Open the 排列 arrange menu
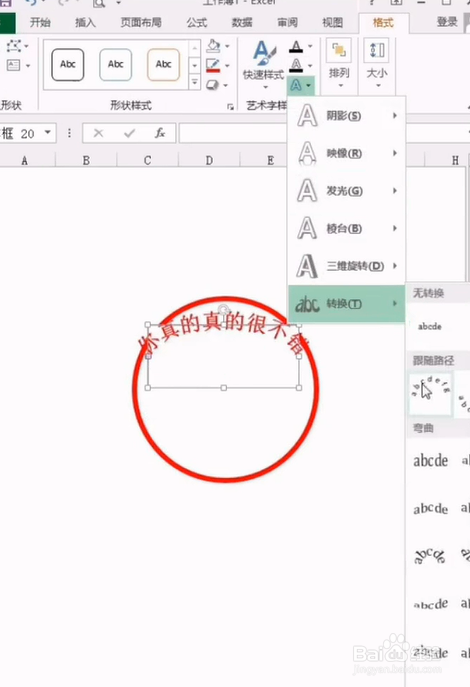The image size is (470, 687). pos(339,64)
